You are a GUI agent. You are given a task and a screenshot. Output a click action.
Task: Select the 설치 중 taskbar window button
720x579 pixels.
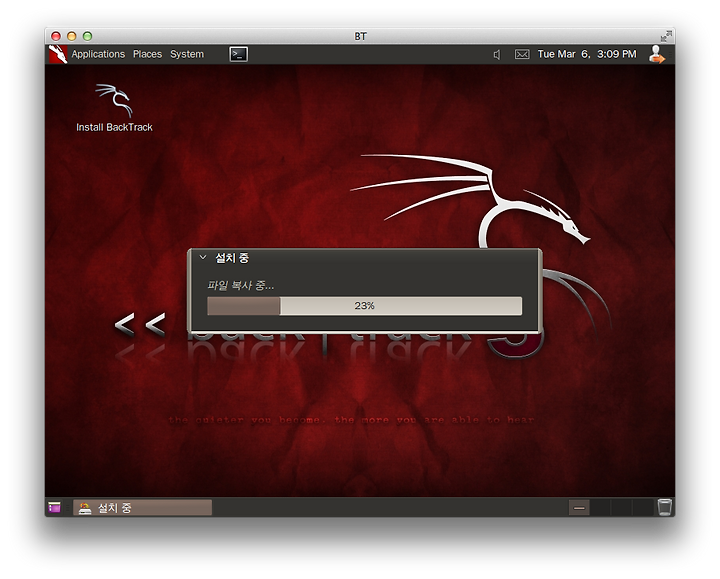tap(142, 508)
